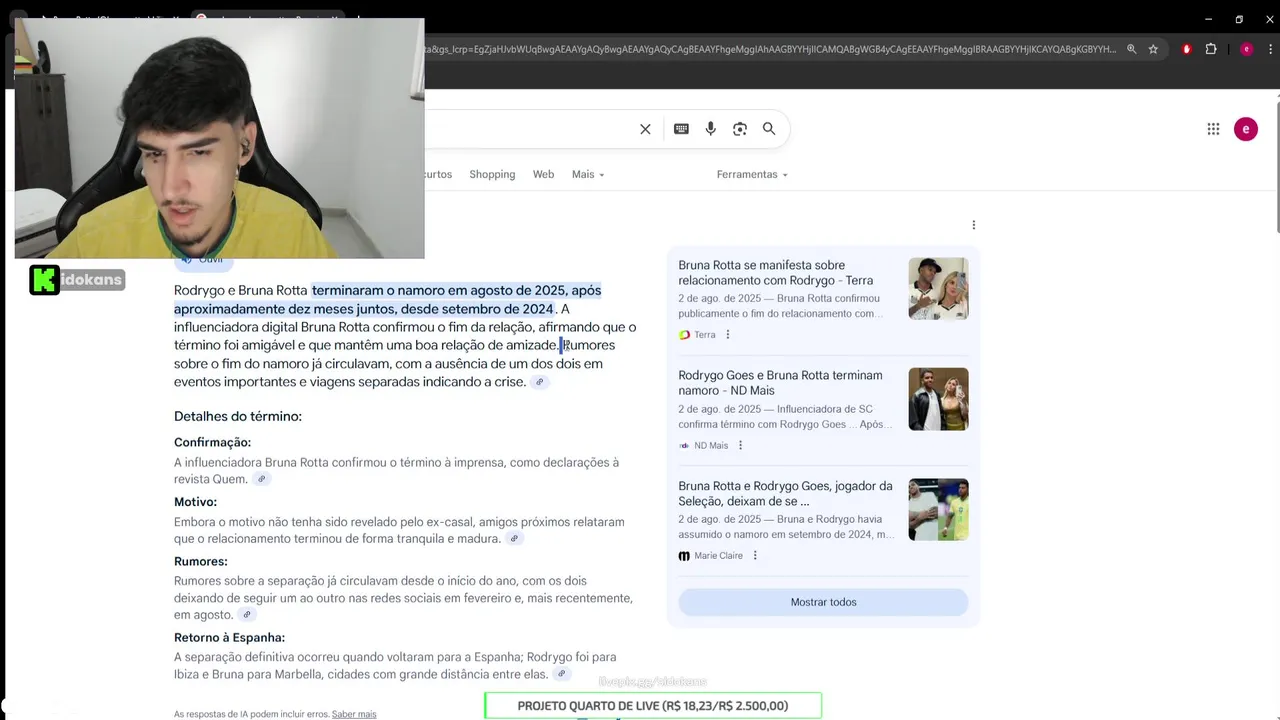Click the ND Mais article thumbnail image
The image size is (1280, 720).
point(938,399)
